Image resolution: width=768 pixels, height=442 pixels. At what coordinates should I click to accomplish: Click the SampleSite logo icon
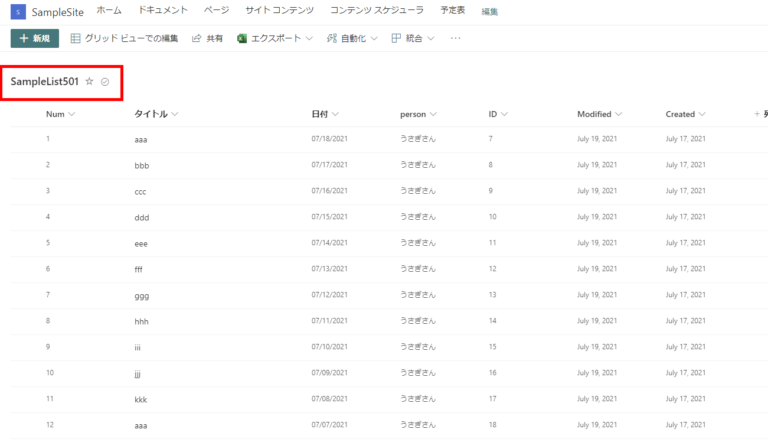(x=17, y=11)
